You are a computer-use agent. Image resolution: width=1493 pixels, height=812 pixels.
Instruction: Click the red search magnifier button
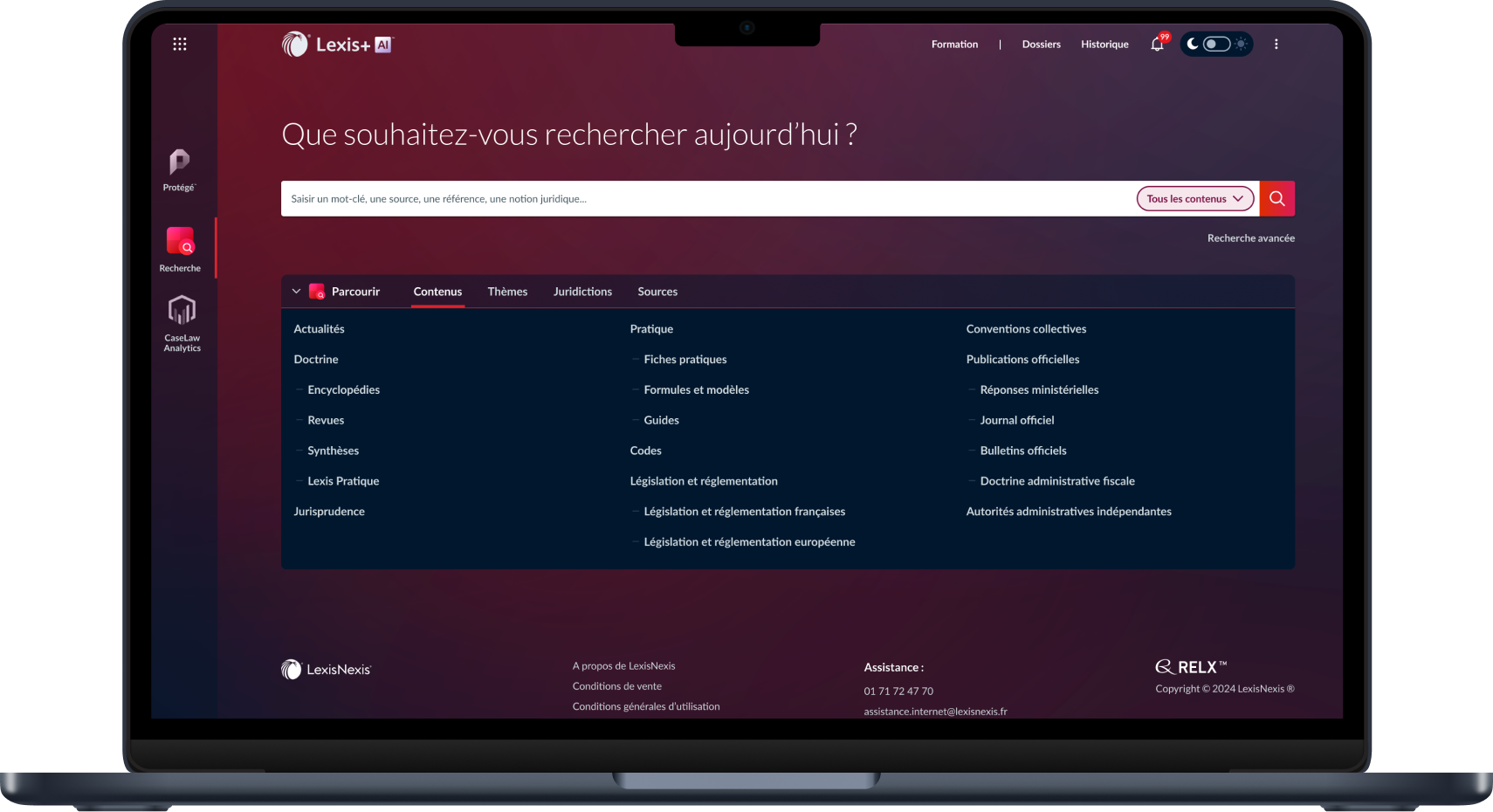pos(1276,198)
